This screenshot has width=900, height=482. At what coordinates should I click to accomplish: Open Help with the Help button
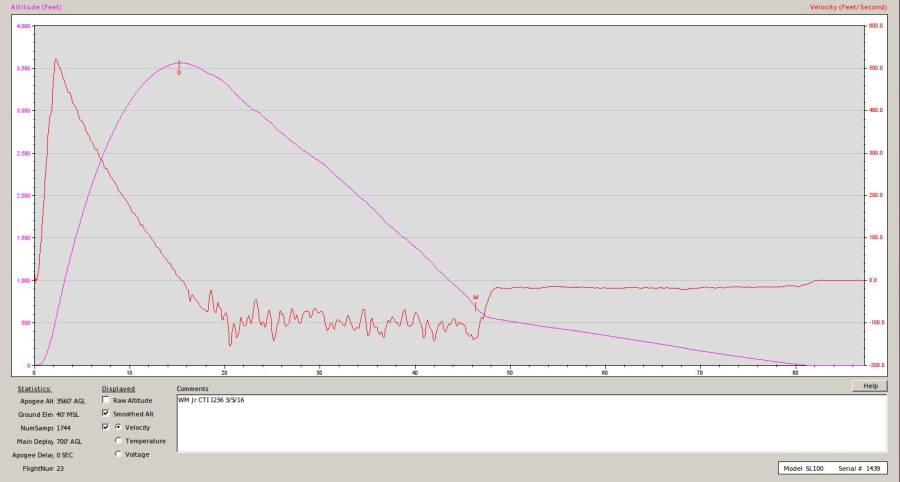(x=869, y=386)
